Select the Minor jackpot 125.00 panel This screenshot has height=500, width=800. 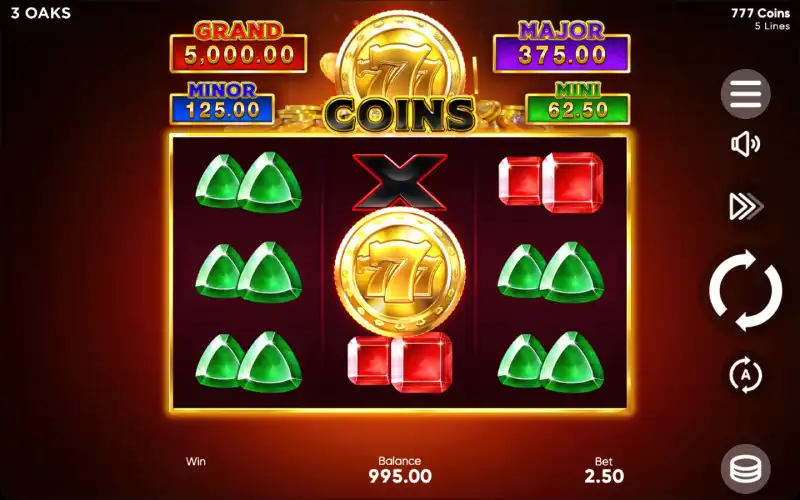tap(222, 104)
